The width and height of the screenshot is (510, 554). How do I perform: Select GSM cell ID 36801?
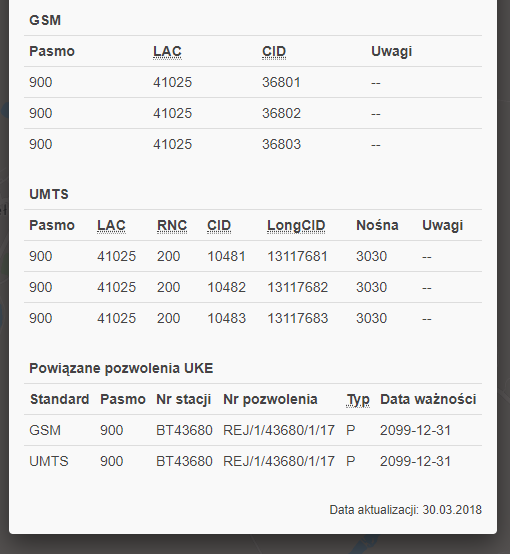point(281,82)
